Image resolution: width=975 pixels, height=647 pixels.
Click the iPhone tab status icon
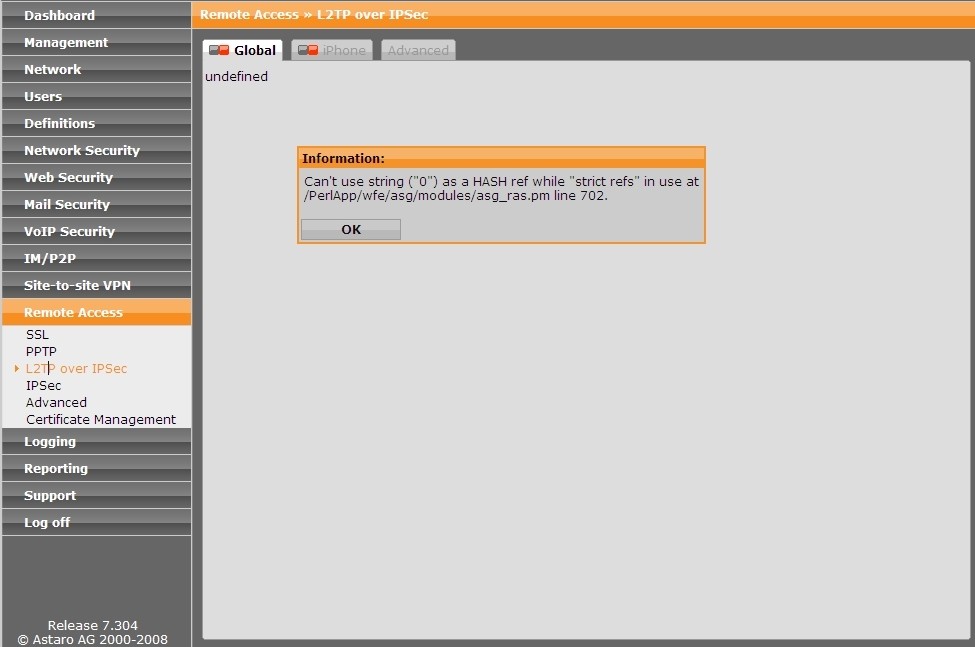tap(308, 51)
